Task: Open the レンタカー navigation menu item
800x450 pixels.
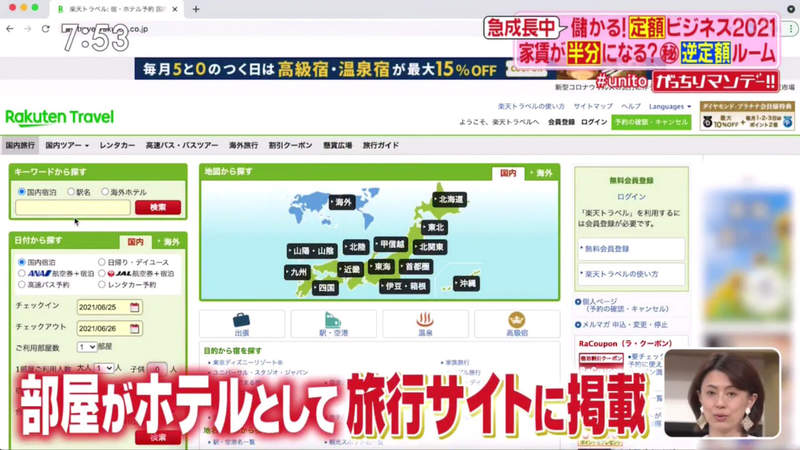Action: click(117, 145)
